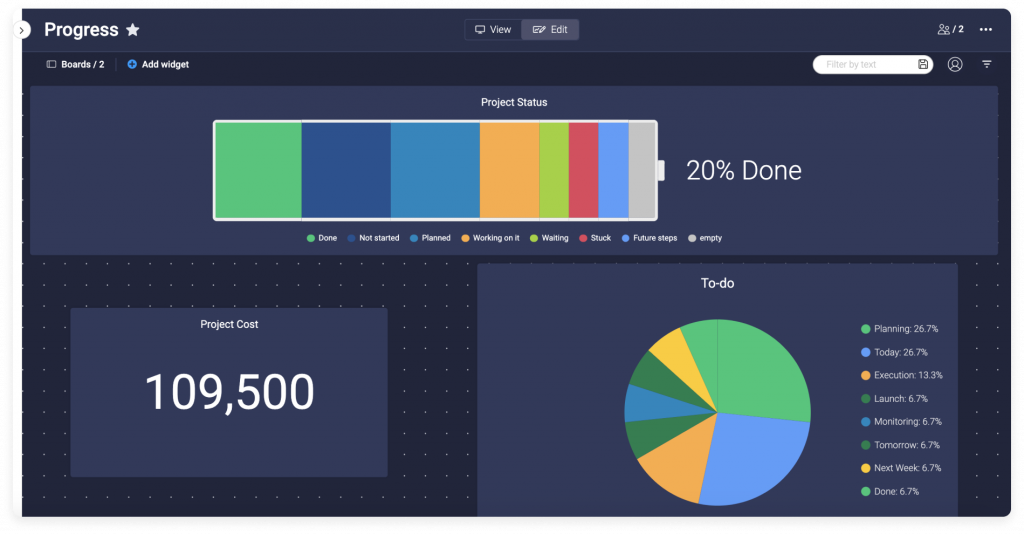This screenshot has width=1024, height=534.
Task: Switch to Edit mode
Action: pyautogui.click(x=550, y=30)
